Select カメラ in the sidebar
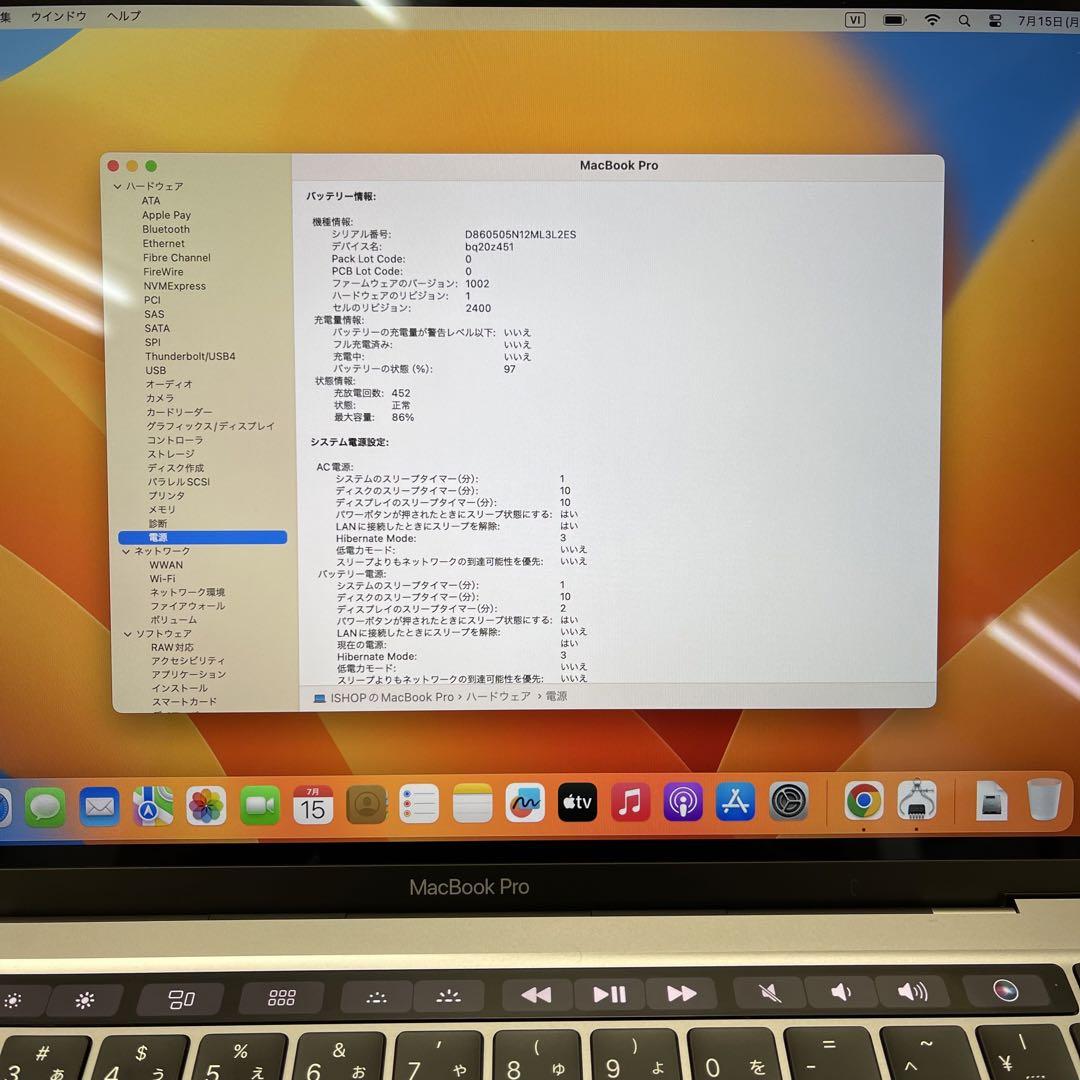 point(160,398)
